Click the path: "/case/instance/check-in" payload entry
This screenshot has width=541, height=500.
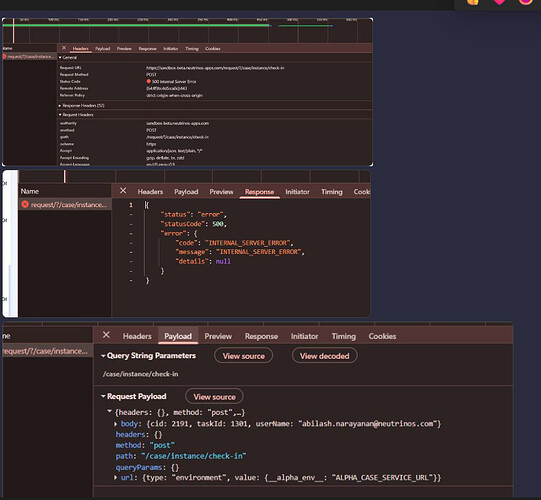pos(181,456)
